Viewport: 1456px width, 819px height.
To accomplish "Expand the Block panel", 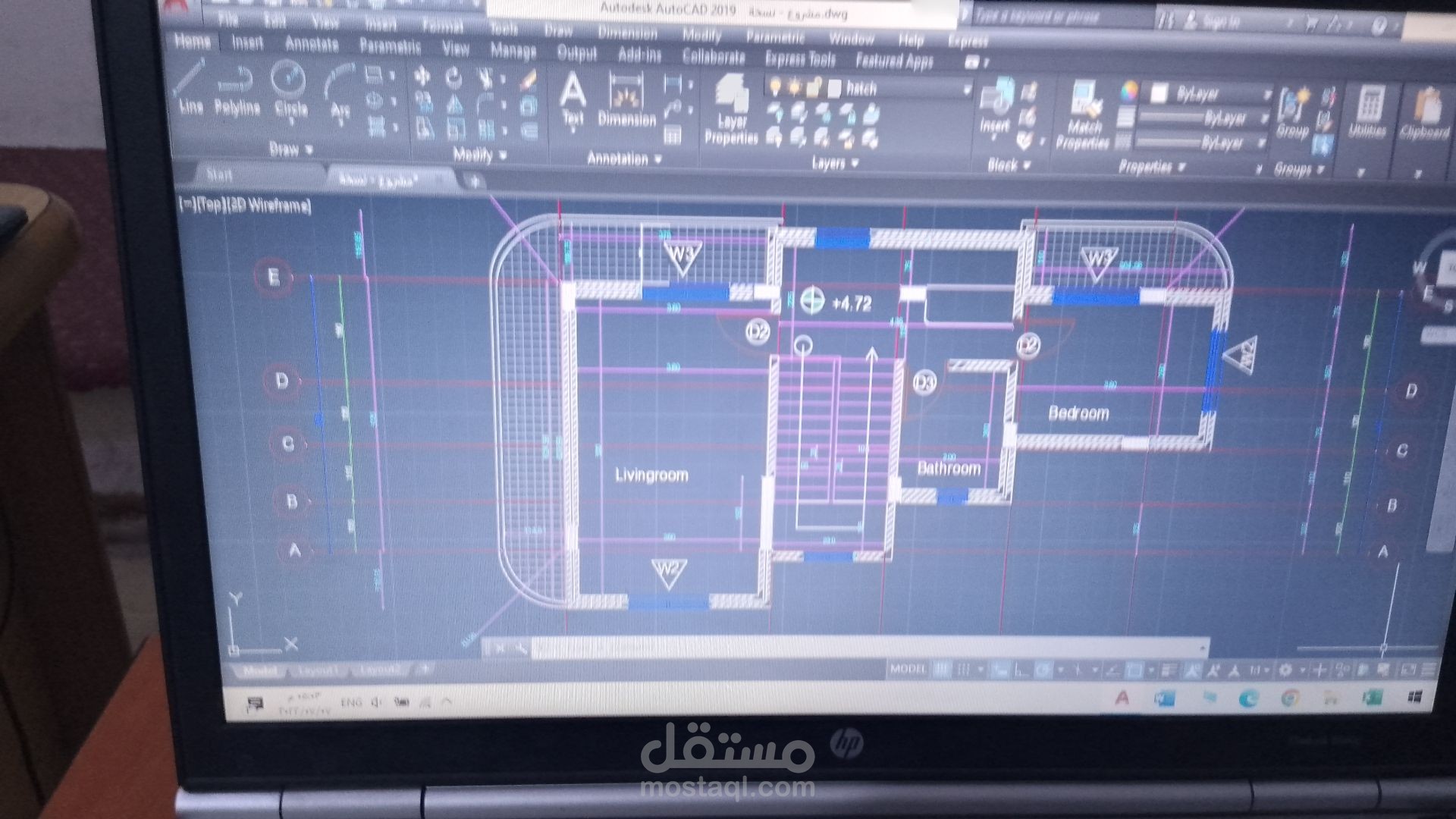I will point(1008,165).
